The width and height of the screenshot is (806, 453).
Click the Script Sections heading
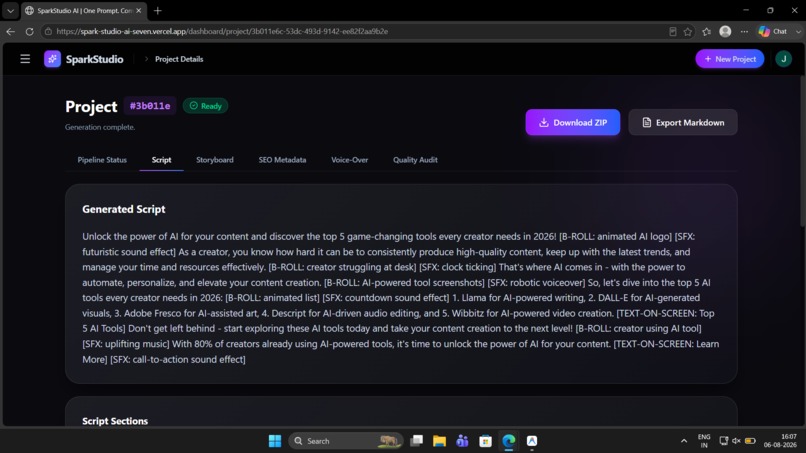coord(115,421)
